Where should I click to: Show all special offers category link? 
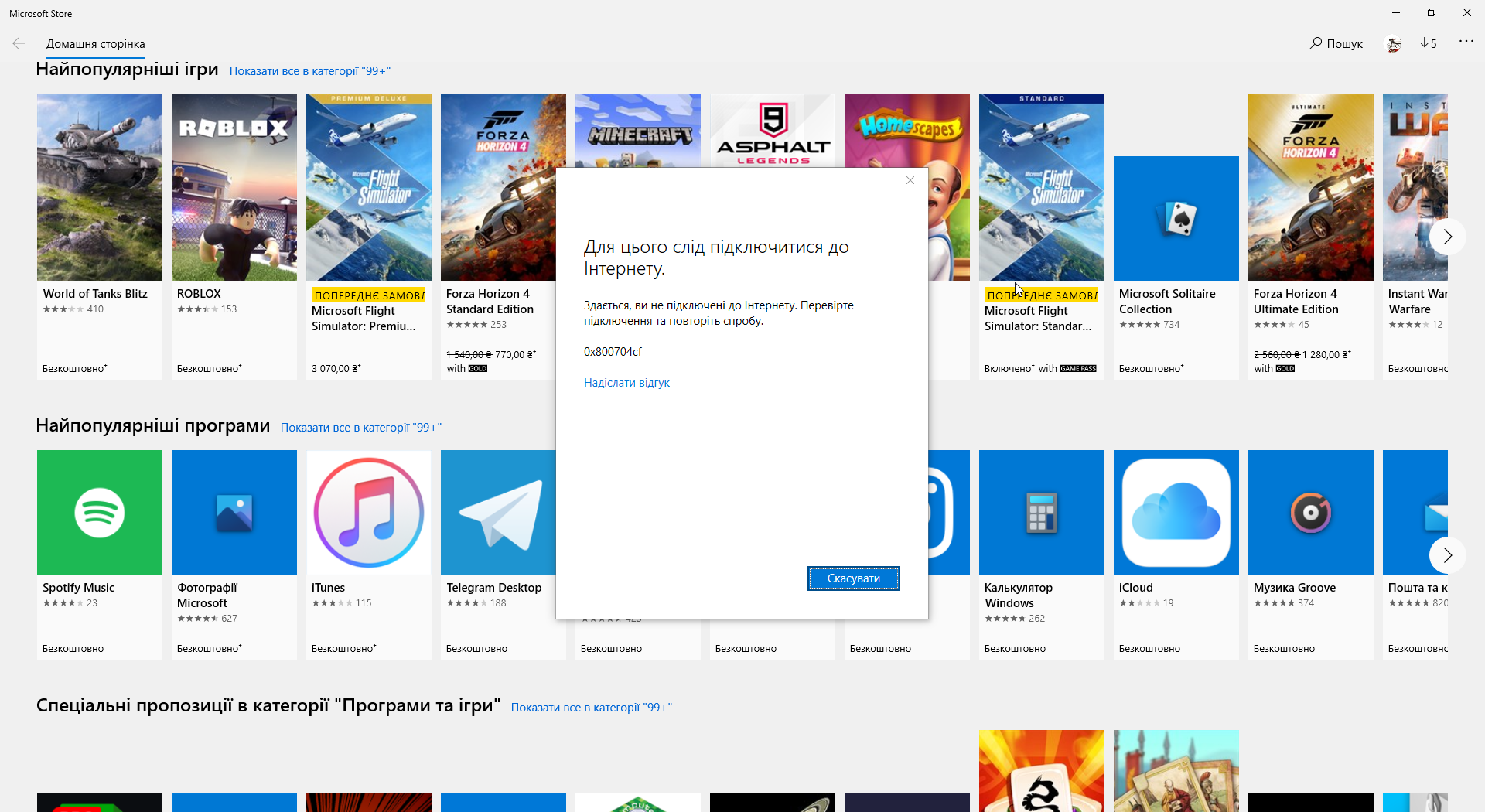pos(592,708)
